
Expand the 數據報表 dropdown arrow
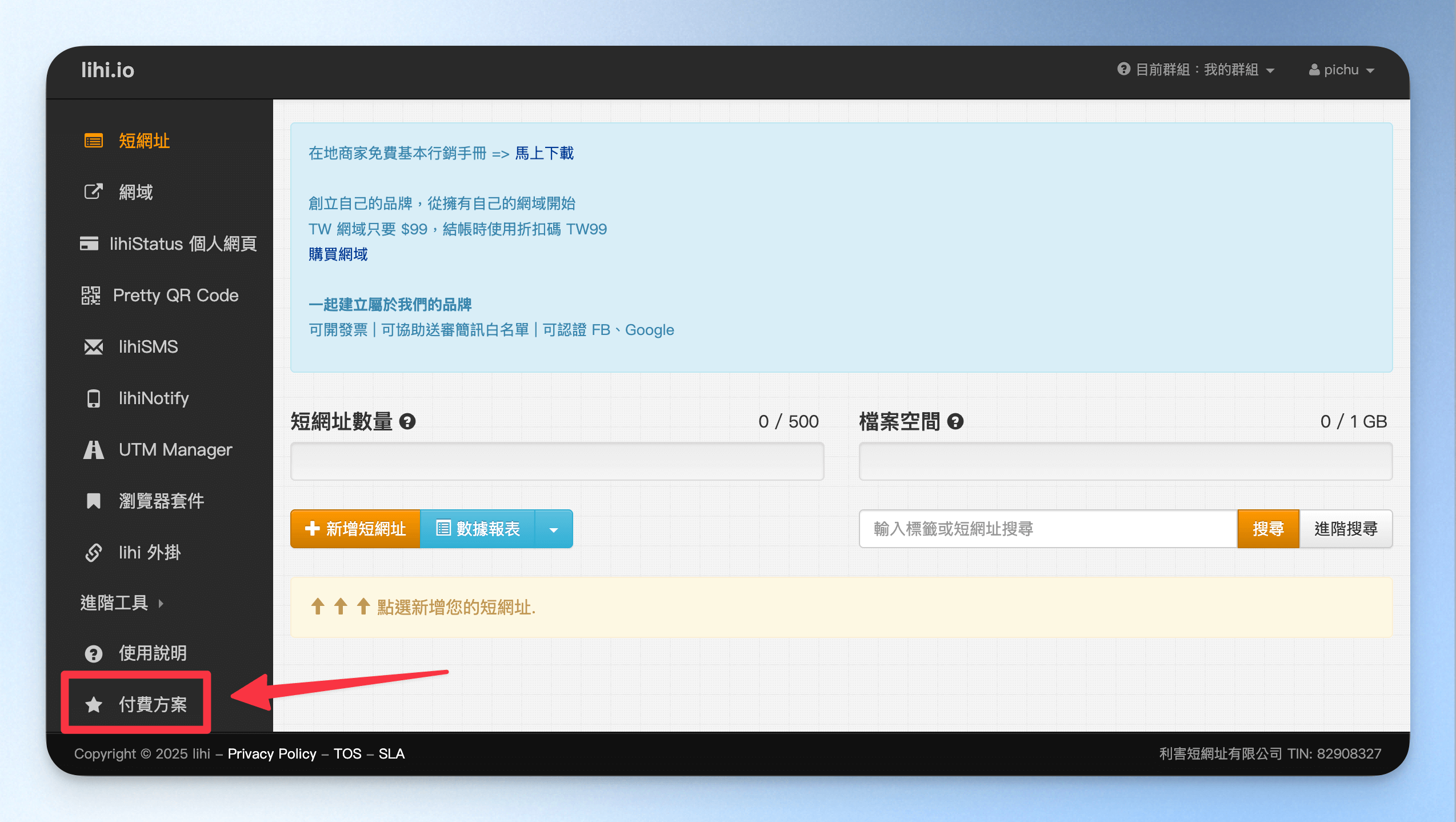(x=554, y=529)
